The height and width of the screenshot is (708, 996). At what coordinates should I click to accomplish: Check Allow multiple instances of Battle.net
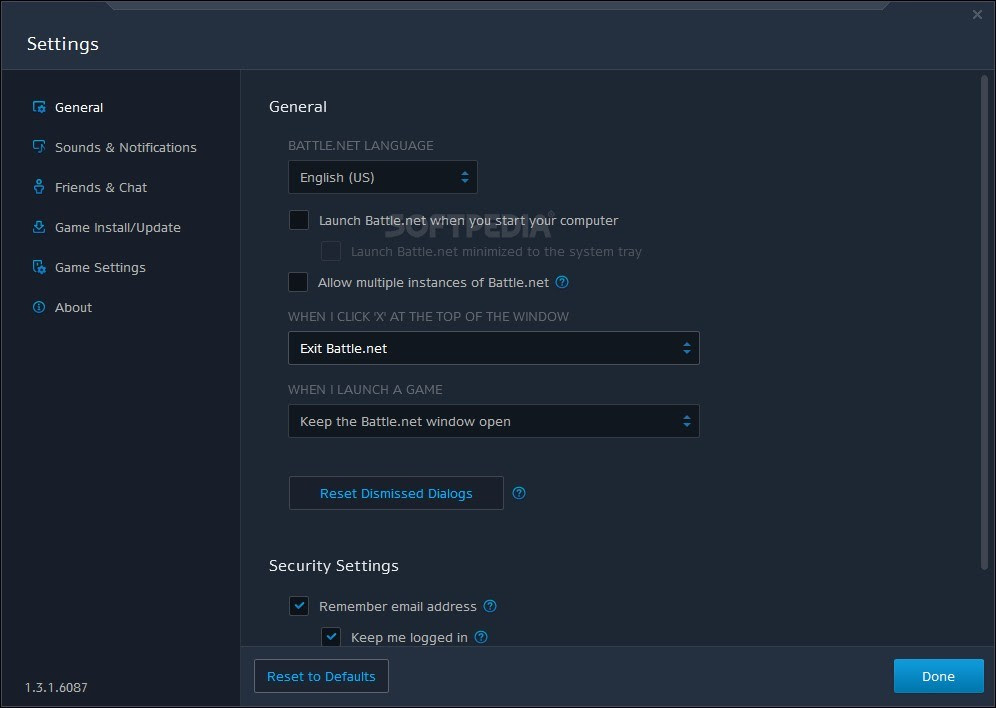298,282
